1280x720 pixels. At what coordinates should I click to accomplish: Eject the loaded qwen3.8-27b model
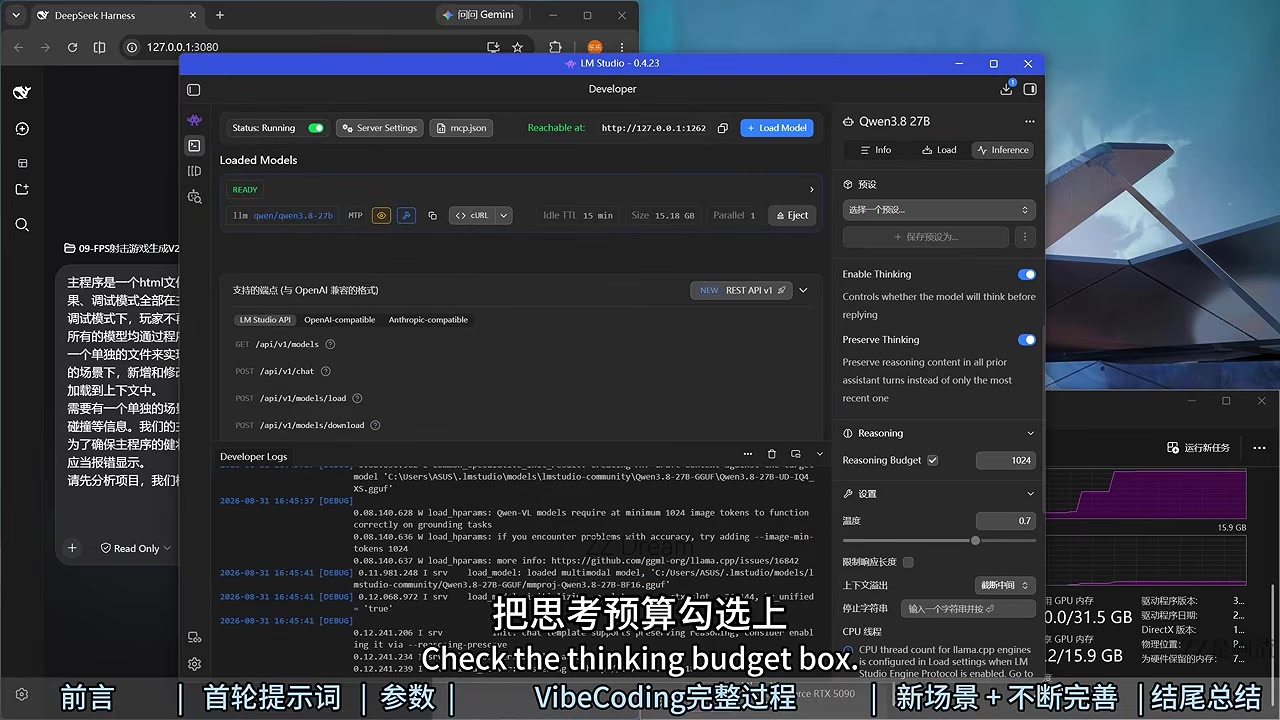tap(792, 215)
